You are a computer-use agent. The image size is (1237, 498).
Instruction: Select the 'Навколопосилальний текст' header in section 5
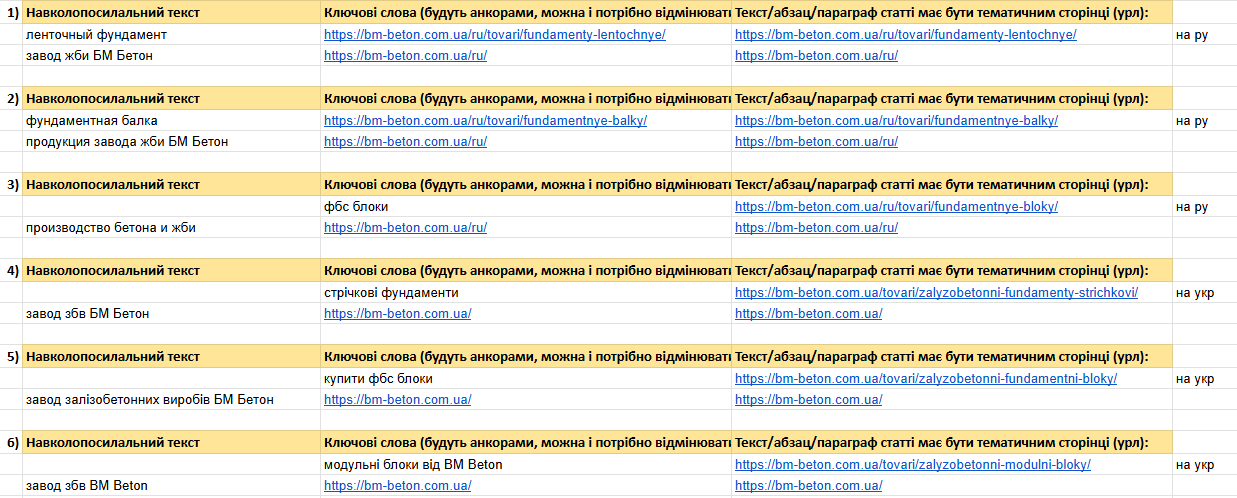171,357
